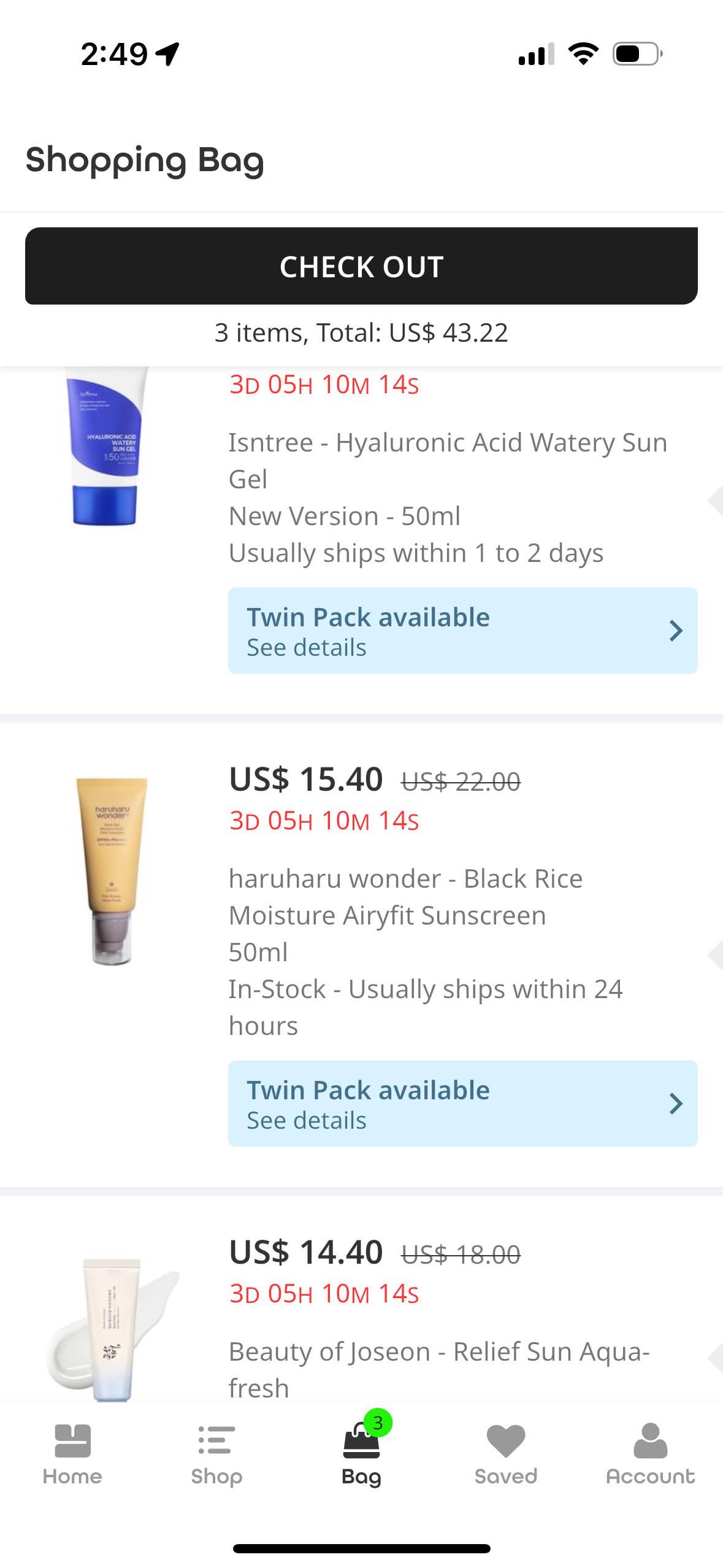Tap the location arrow in status bar
This screenshot has height=1568, width=723.
click(x=167, y=54)
